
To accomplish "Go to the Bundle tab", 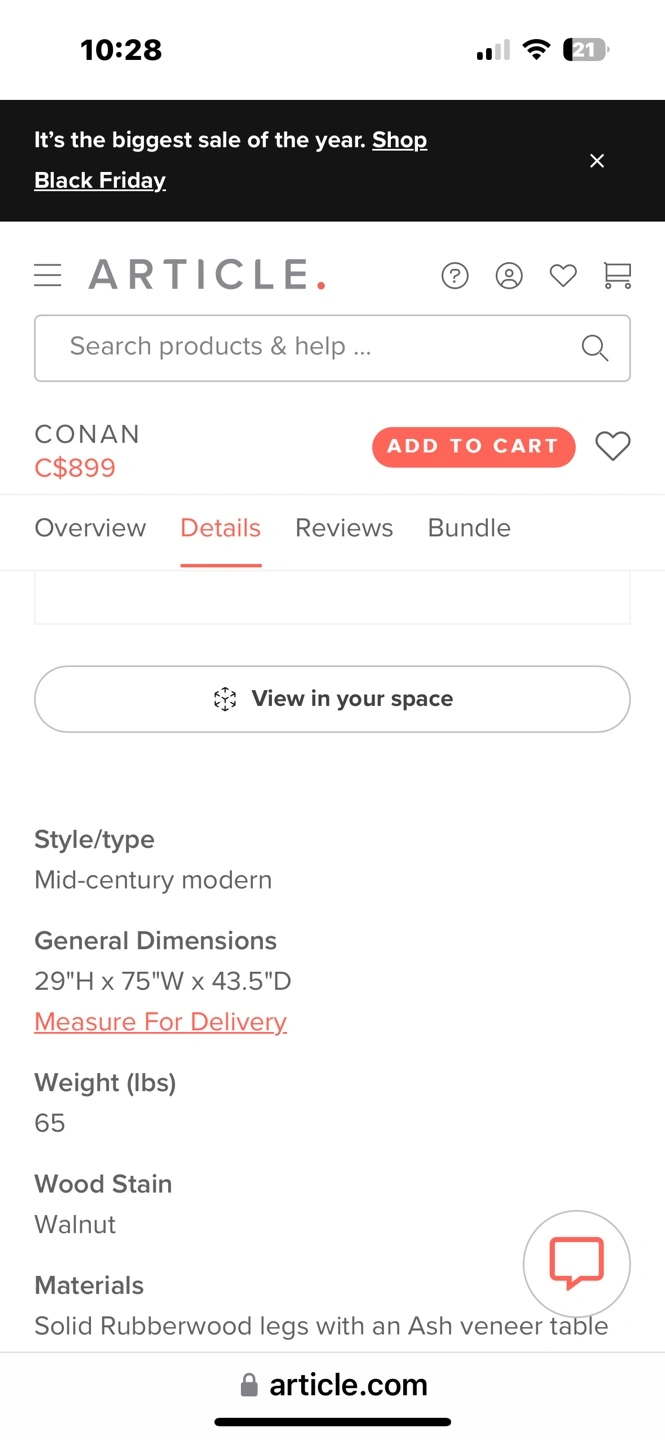I will coord(469,528).
